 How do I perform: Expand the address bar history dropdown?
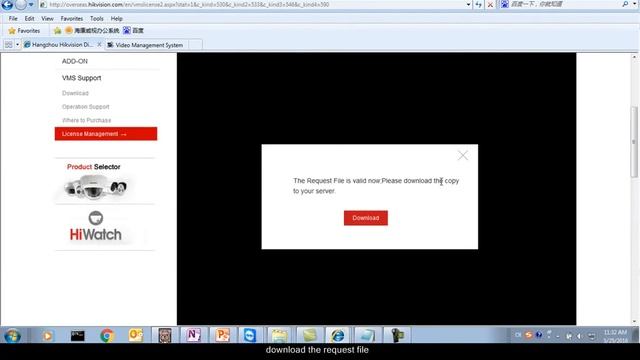(469, 4)
